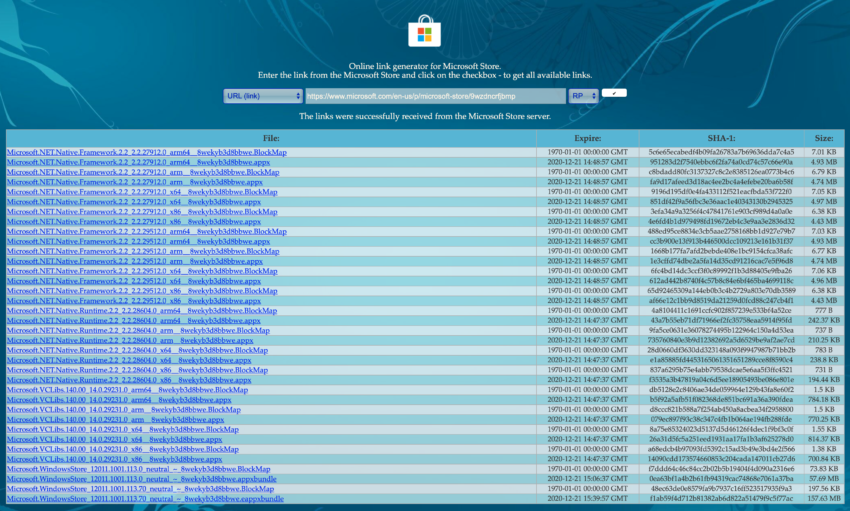Viewport: 850px width, 511px height.
Task: Open NET.Native.Framework 2.2.27912.0 arm appx link
Action: coord(134,182)
